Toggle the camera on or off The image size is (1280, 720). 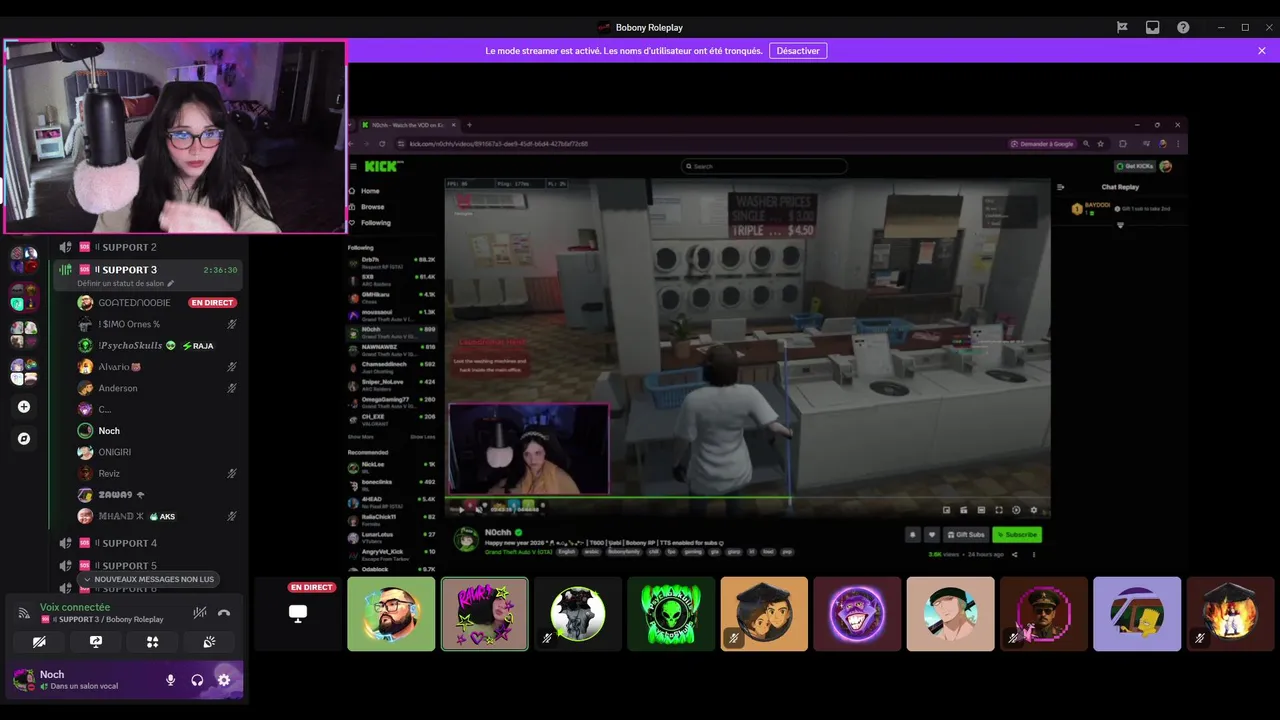(39, 642)
